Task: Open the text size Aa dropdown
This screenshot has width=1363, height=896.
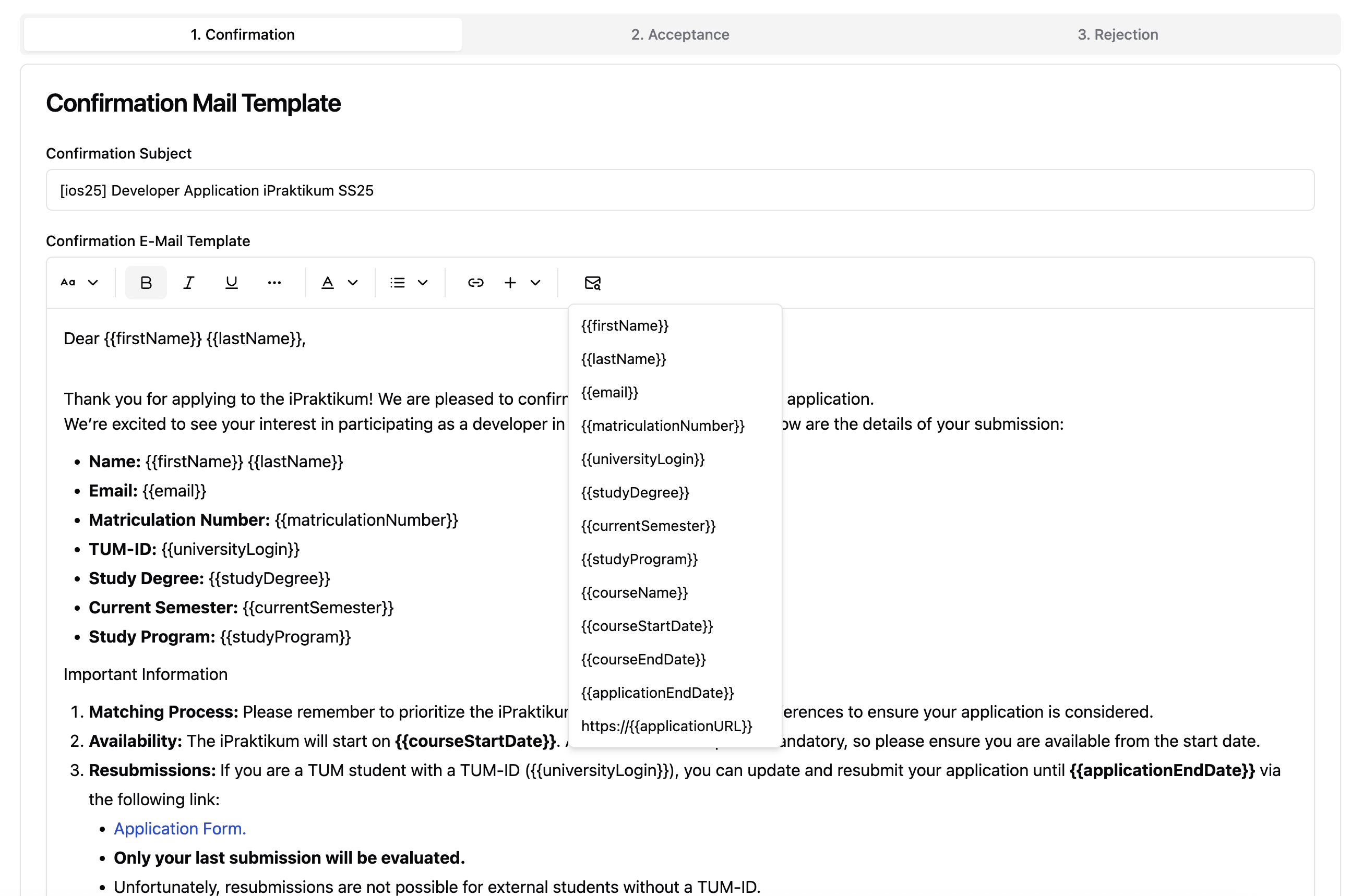Action: coord(79,282)
